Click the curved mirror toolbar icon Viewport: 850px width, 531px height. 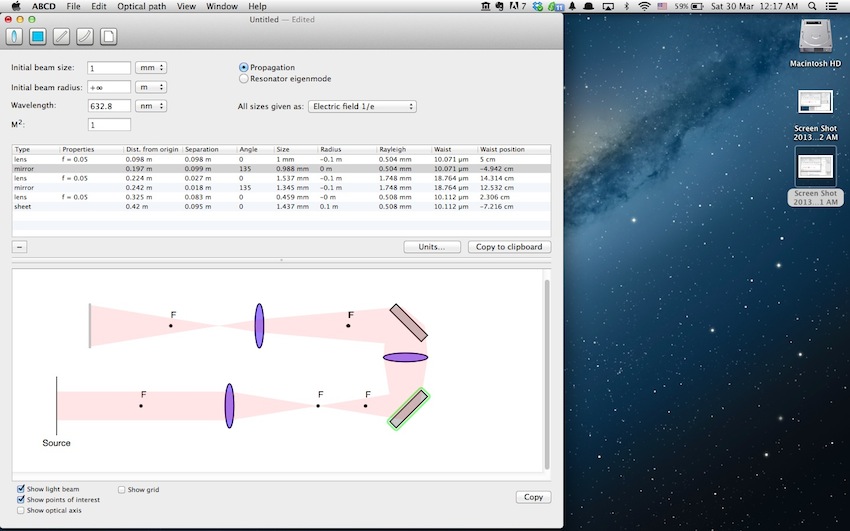(x=85, y=37)
